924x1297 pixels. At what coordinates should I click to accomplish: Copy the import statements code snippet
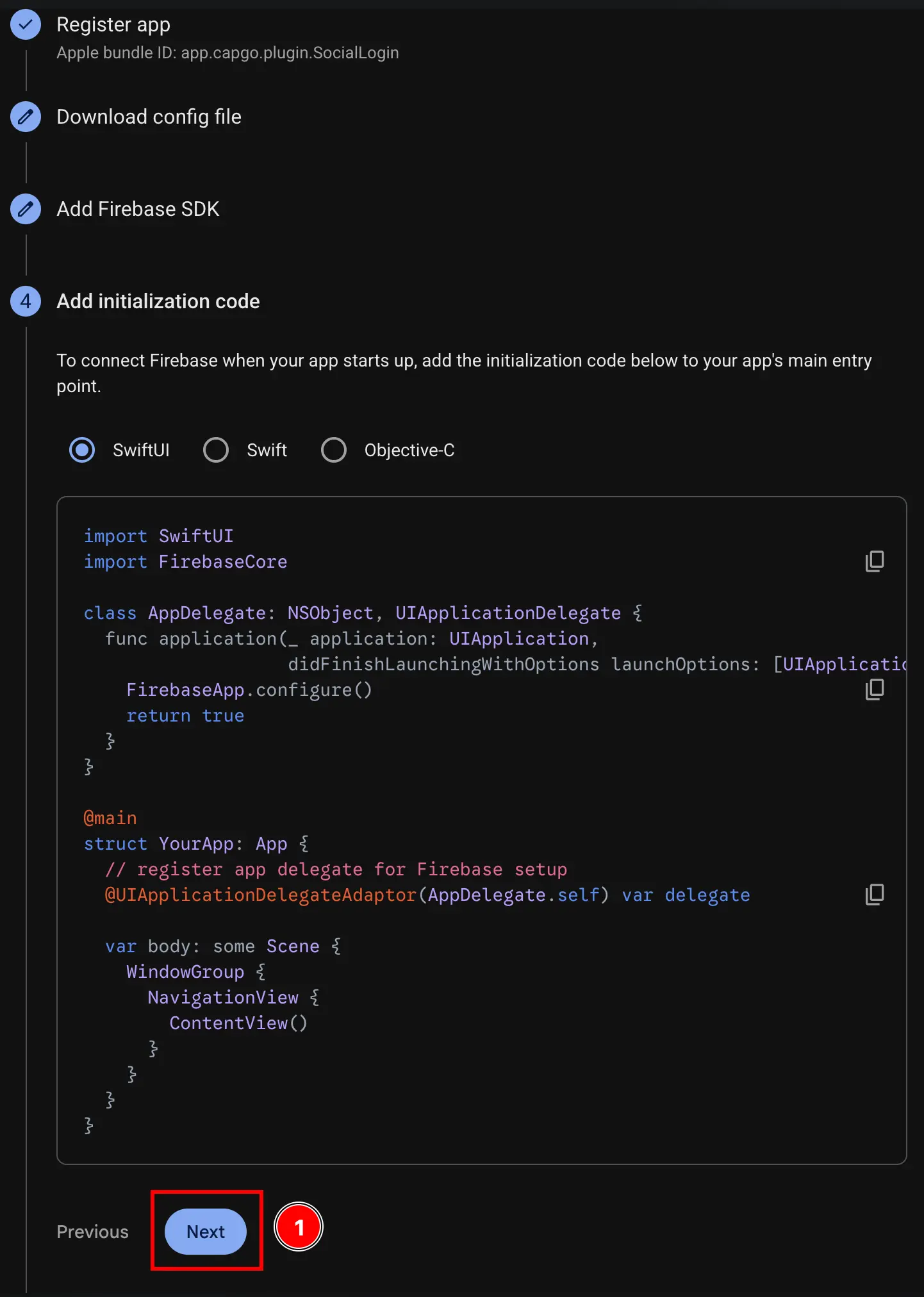tap(875, 561)
